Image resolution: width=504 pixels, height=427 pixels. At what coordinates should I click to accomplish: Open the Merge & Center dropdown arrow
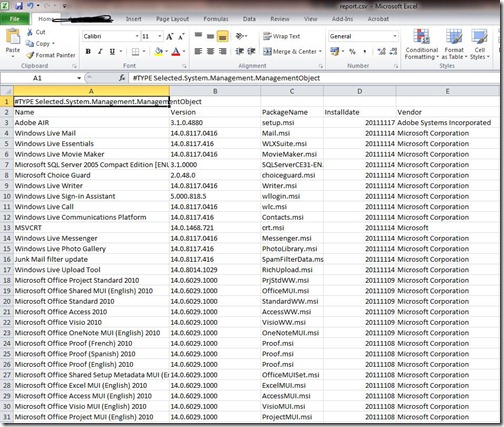coord(320,51)
